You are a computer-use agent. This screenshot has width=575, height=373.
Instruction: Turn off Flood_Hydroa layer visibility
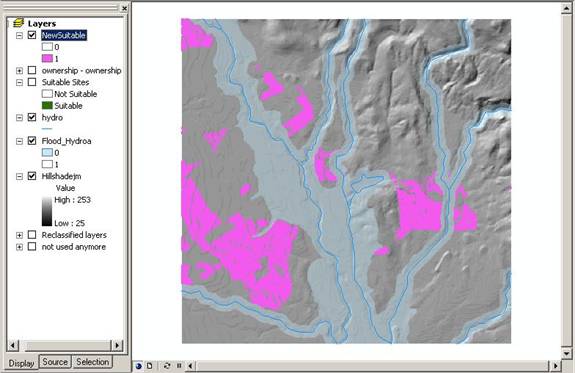click(x=32, y=140)
